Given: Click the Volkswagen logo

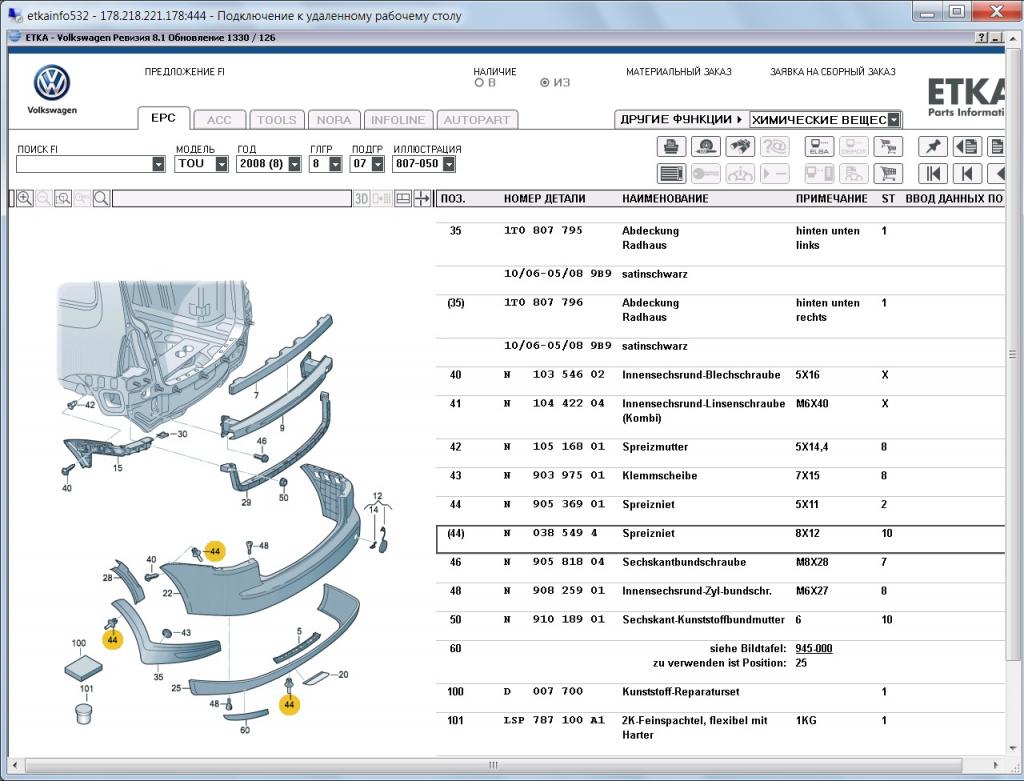Looking at the screenshot, I should 52,83.
